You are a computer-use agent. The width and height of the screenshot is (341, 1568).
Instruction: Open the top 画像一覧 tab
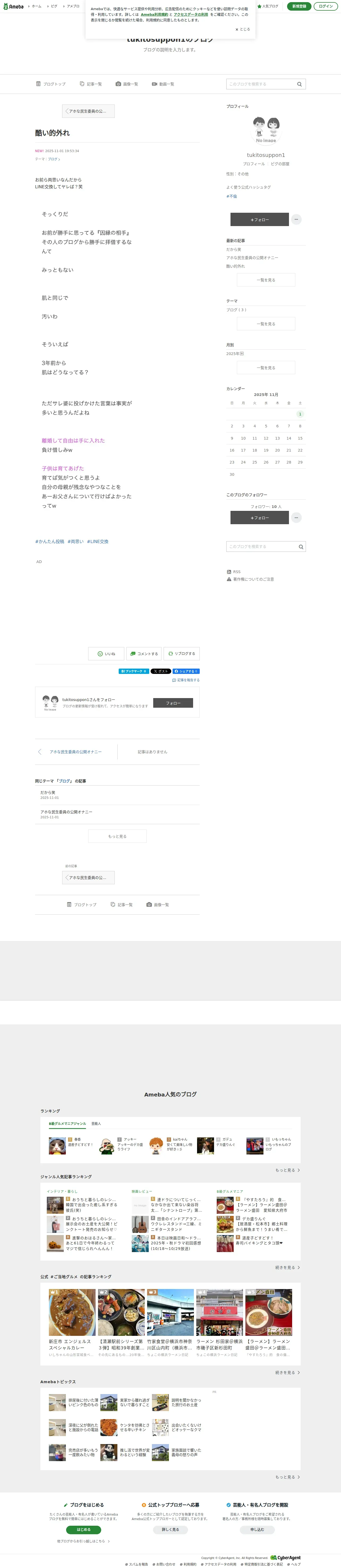tap(127, 84)
